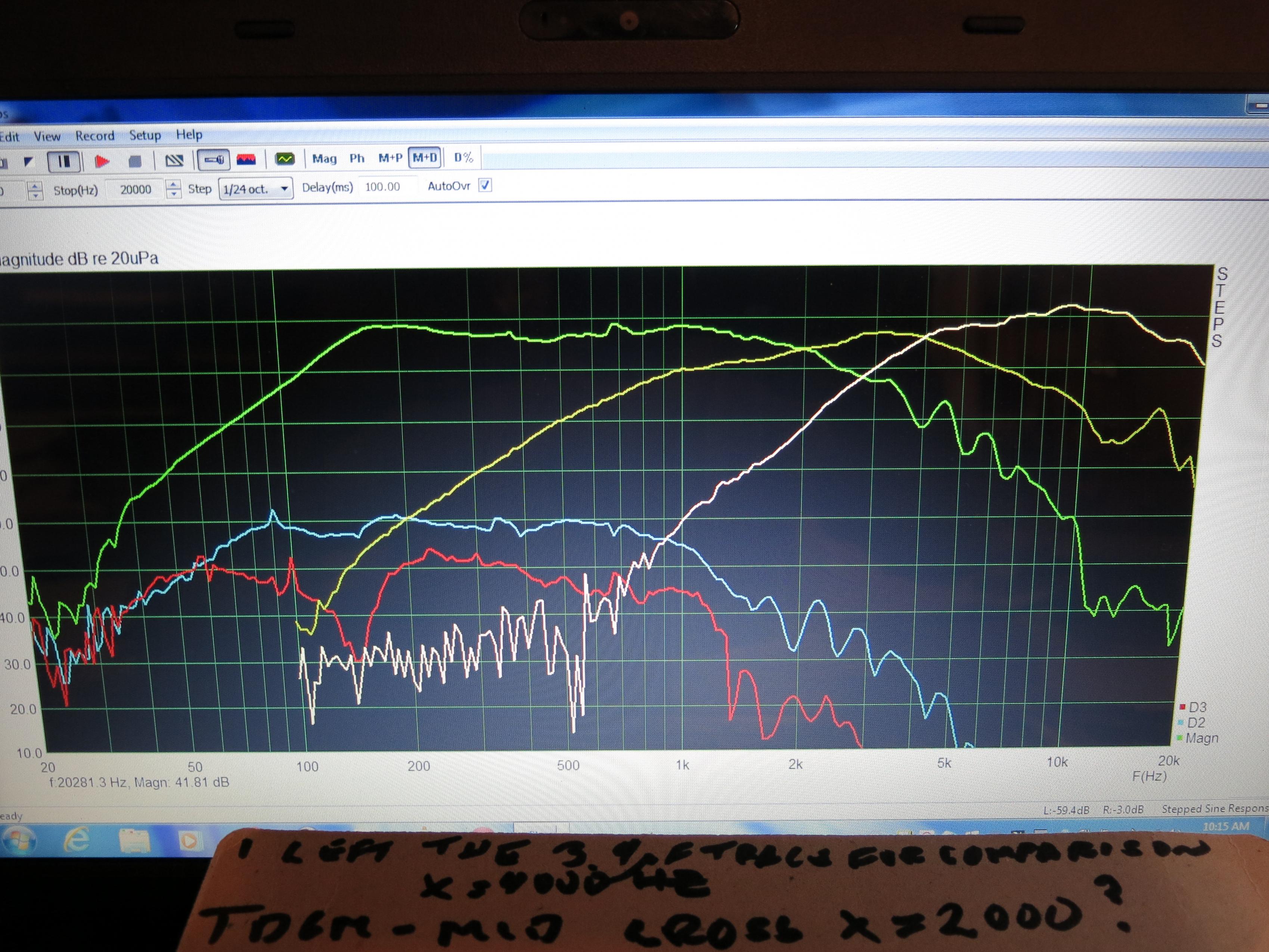Open the Help menu

[189, 134]
